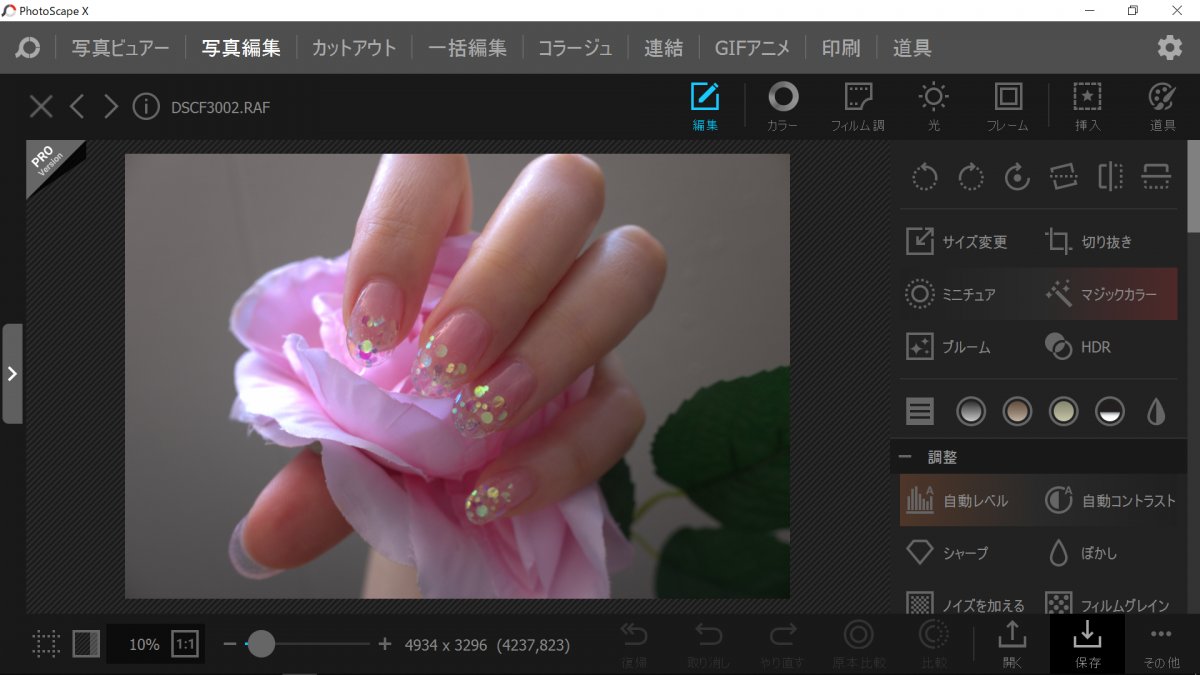Click the rotate left icon

coord(925,178)
